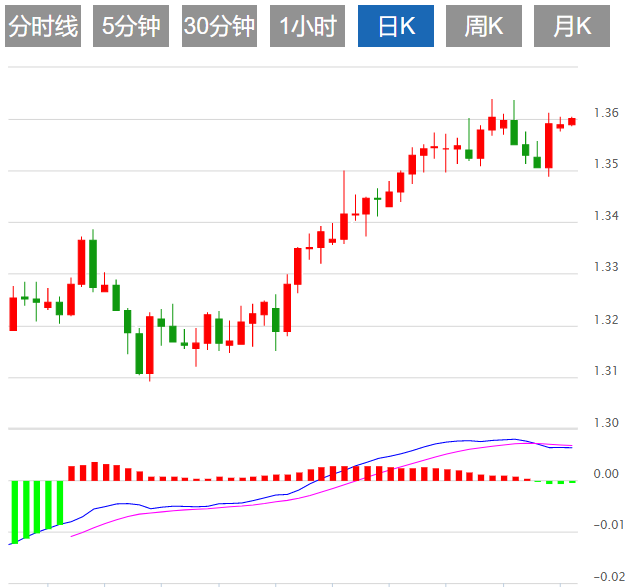The width and height of the screenshot is (635, 587).
Task: Click the 1.30 price axis label
Action: (605, 423)
